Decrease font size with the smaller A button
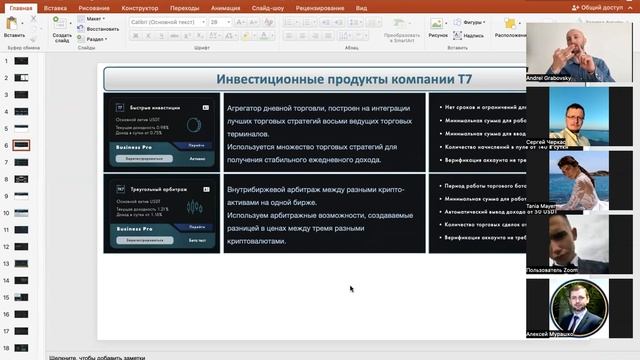This screenshot has width=640, height=360. (x=253, y=22)
